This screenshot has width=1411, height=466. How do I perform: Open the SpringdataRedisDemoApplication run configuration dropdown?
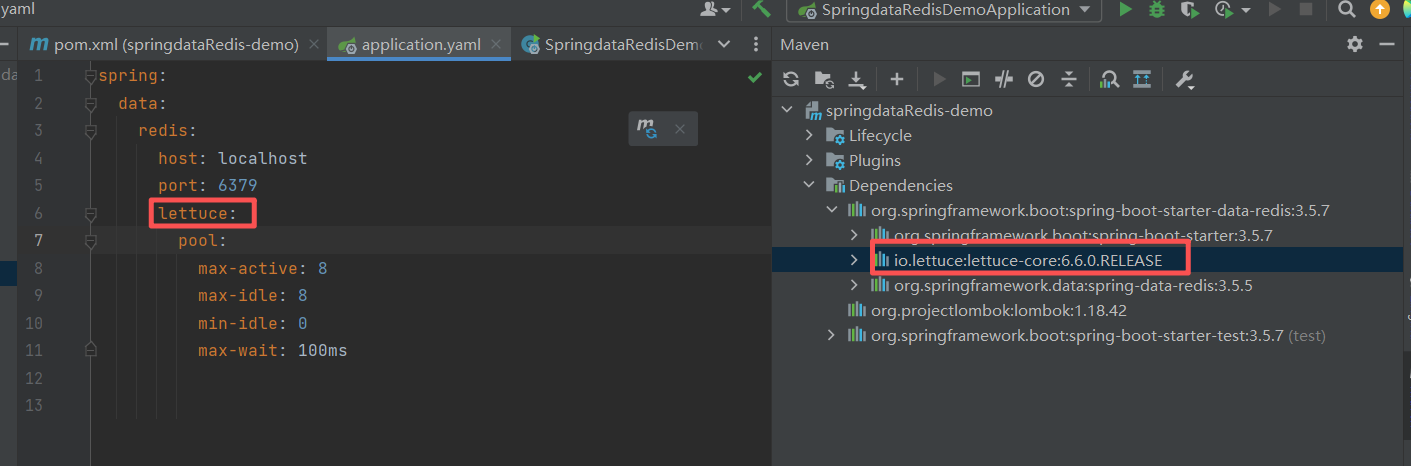tap(944, 9)
